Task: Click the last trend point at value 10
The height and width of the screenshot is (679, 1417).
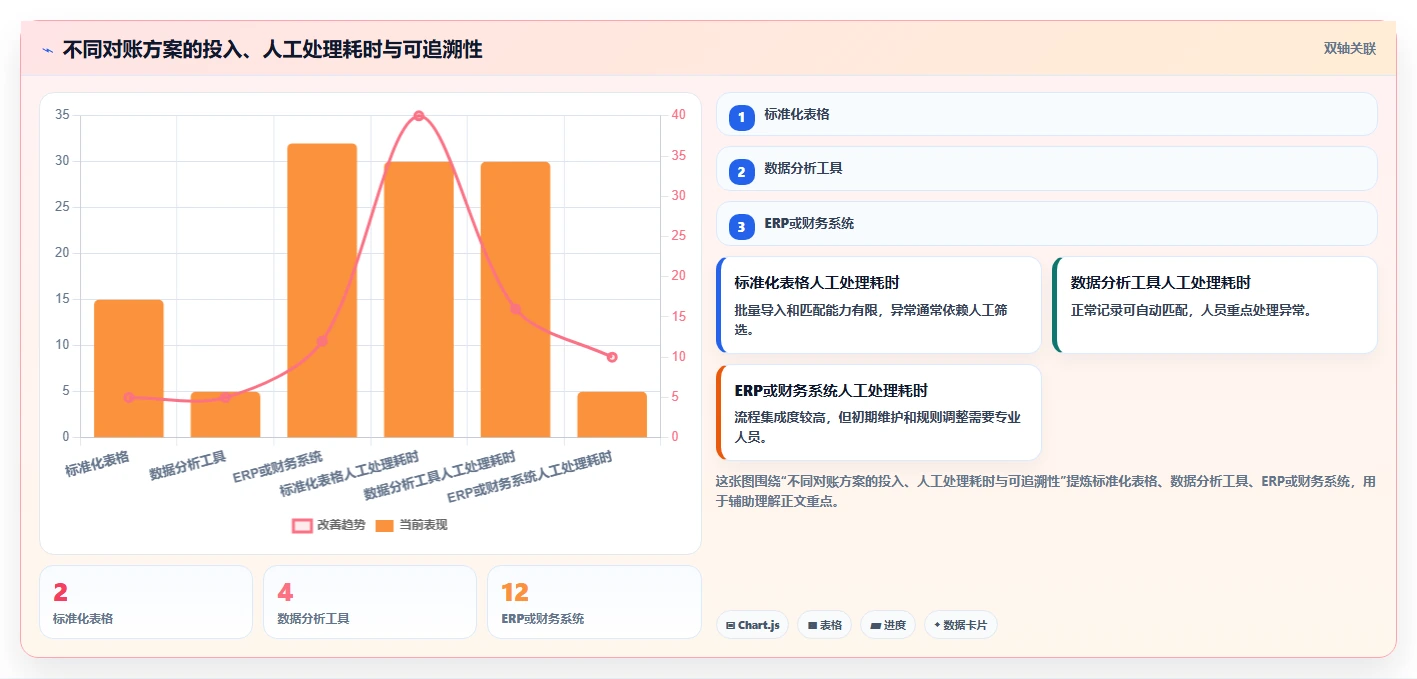Action: pyautogui.click(x=612, y=357)
